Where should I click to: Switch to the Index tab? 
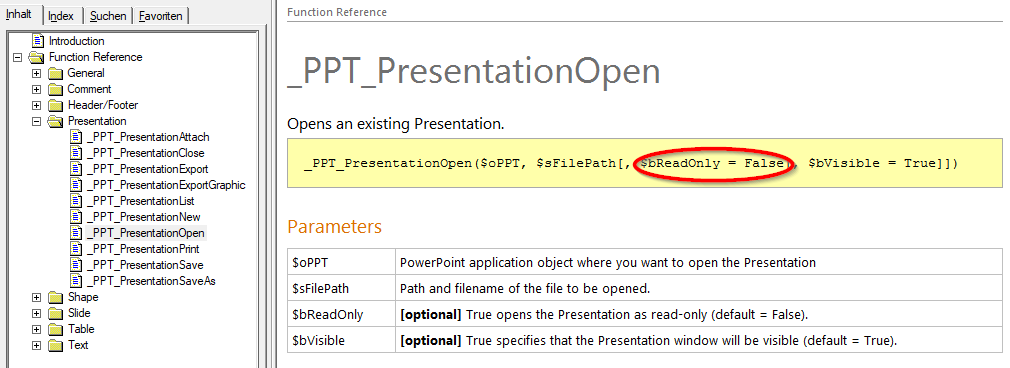tap(61, 16)
